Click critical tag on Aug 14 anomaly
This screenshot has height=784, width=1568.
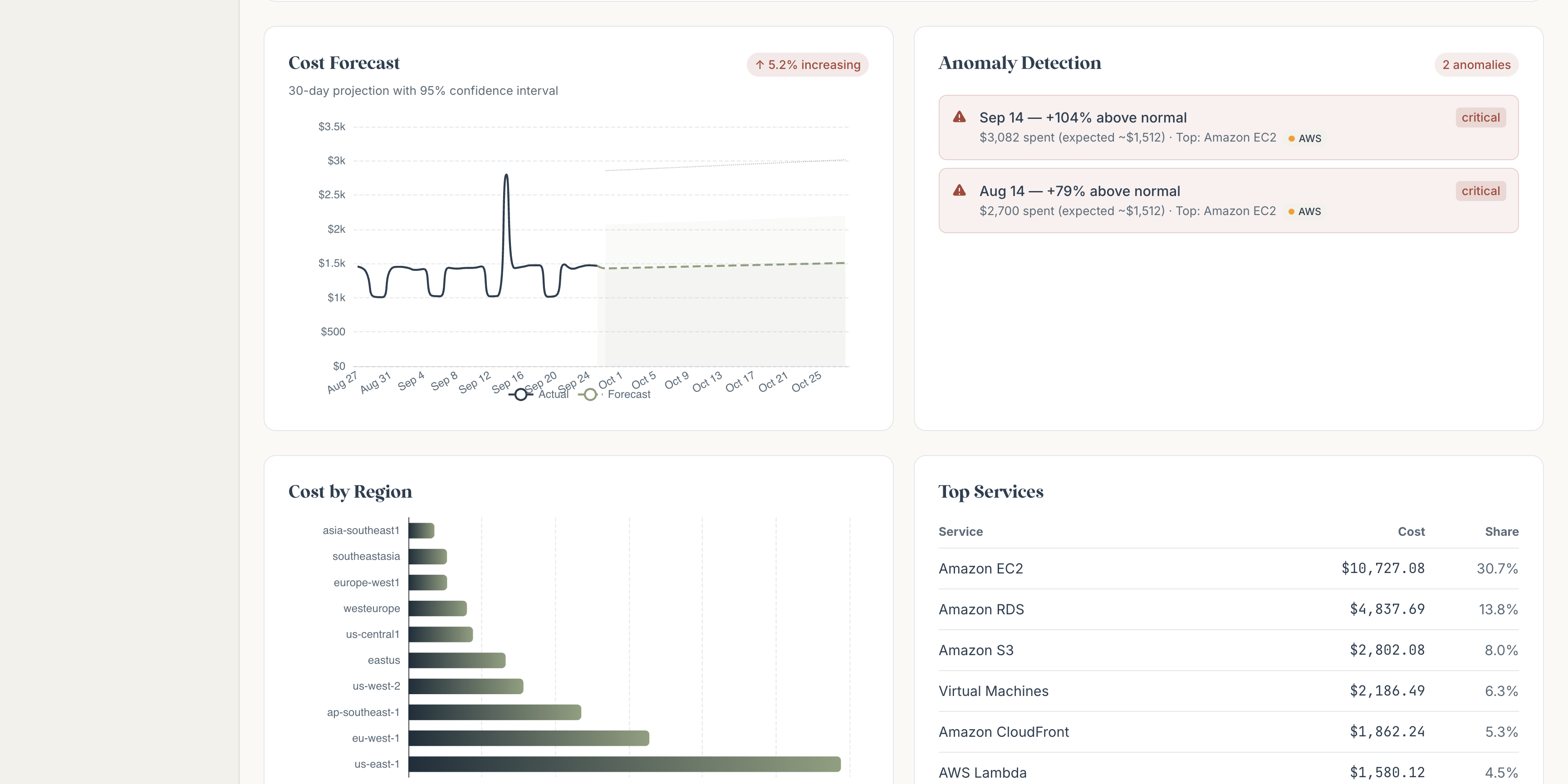click(x=1480, y=191)
